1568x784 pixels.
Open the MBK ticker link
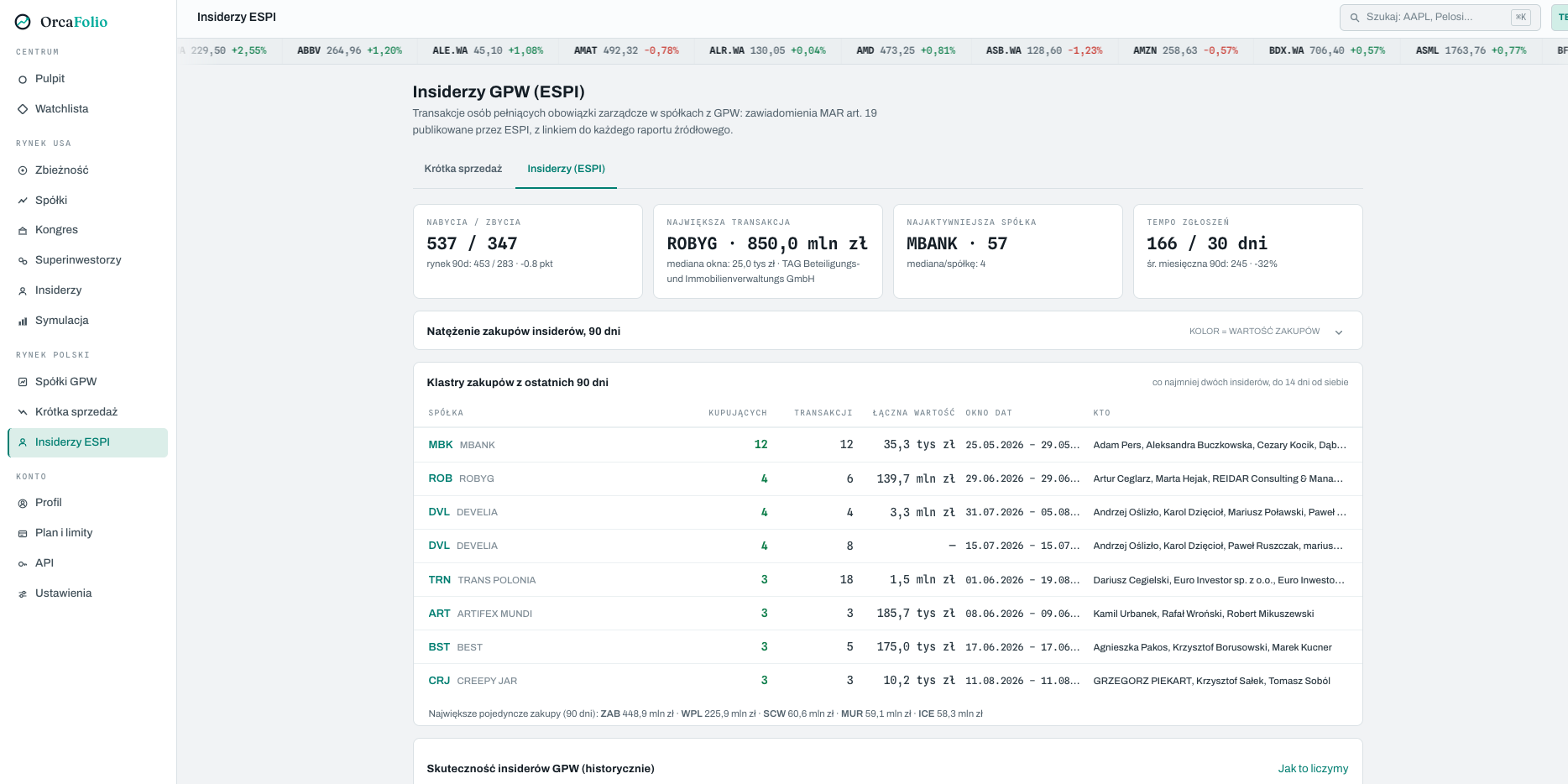coord(441,445)
